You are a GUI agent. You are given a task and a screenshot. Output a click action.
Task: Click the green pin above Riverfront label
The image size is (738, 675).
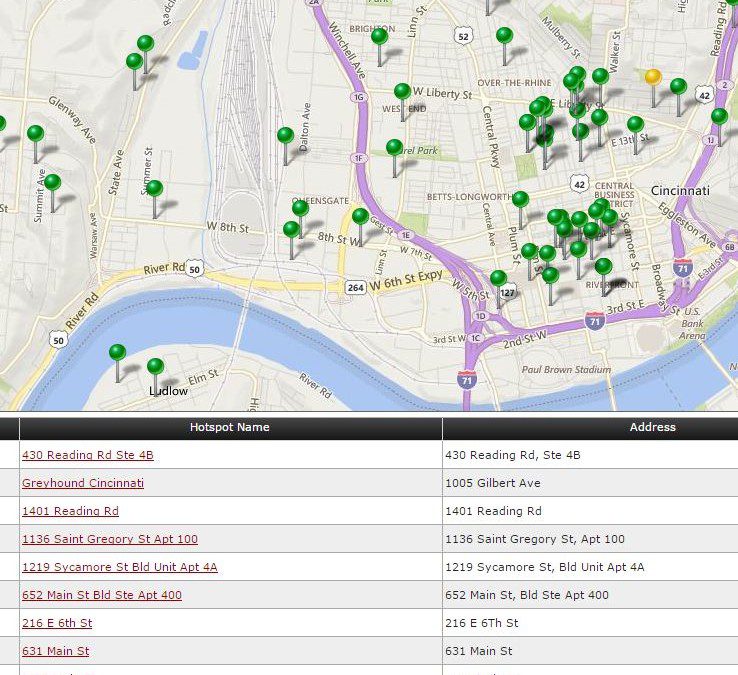pos(603,267)
